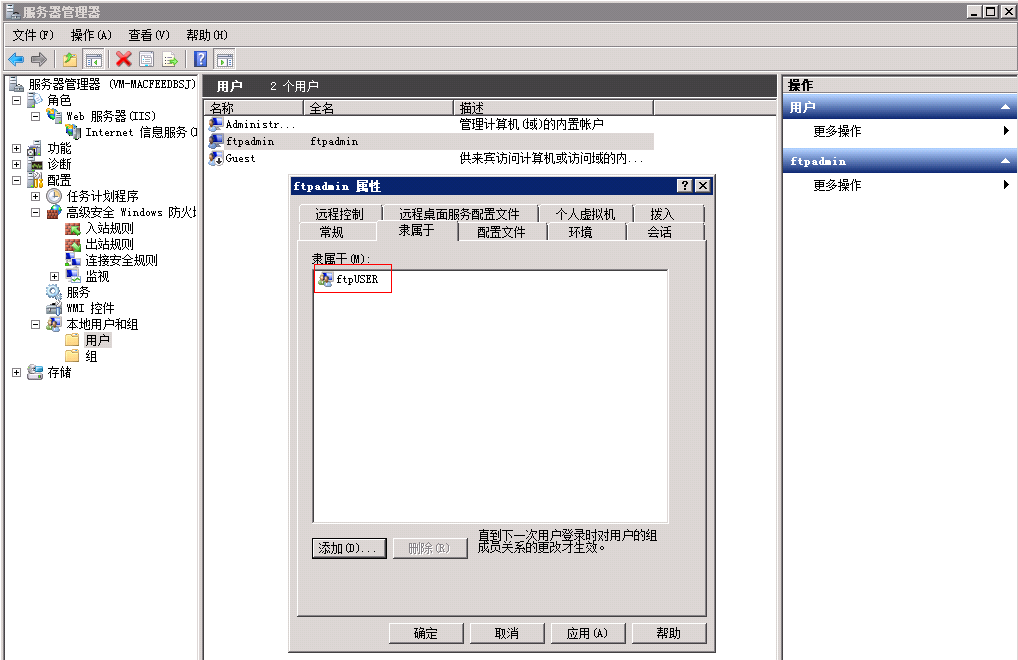Toggle the action pane toolbar icon
Screen dimensions: 1018x660
pos(225,60)
